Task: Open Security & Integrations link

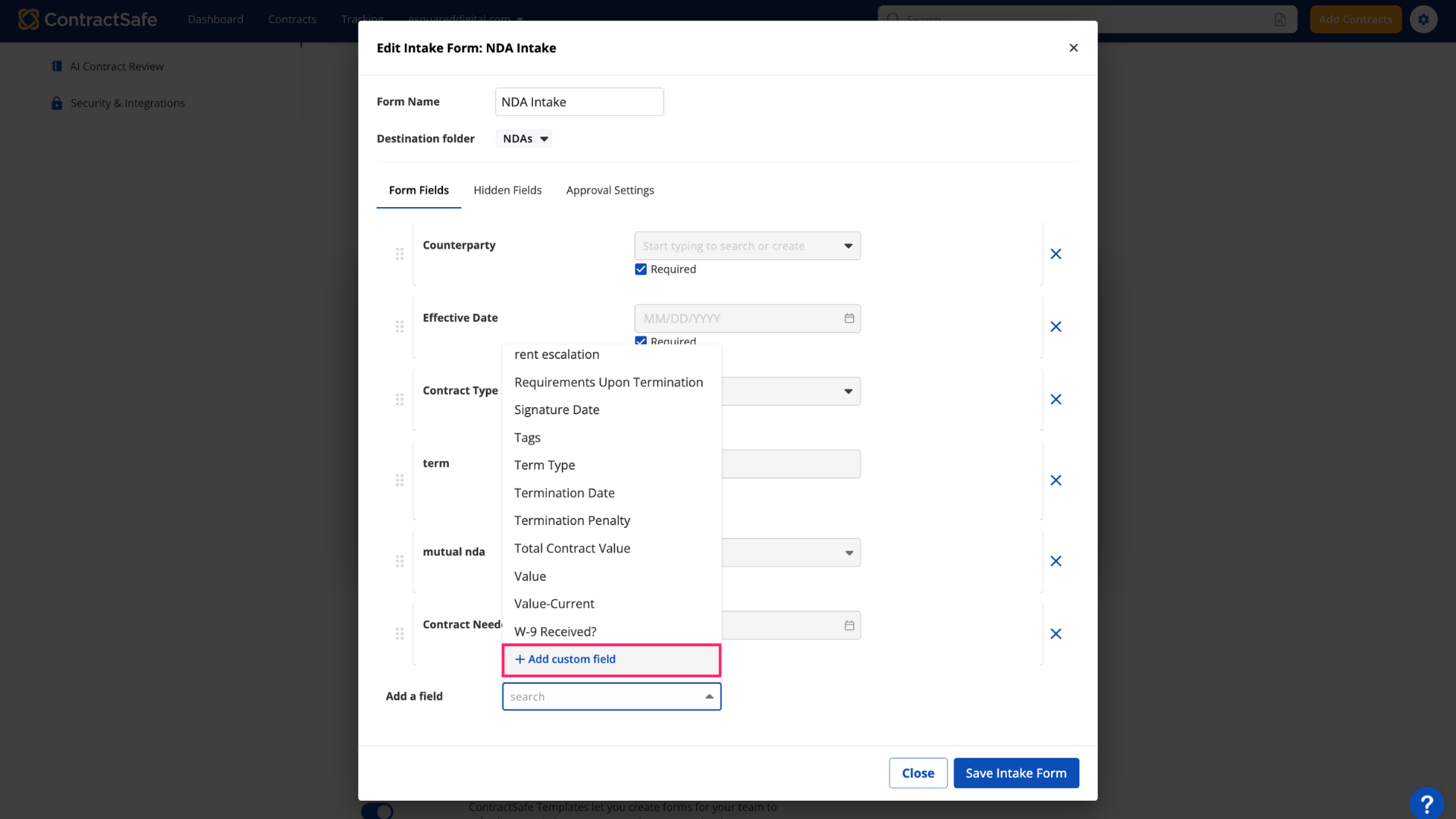Action: [127, 103]
